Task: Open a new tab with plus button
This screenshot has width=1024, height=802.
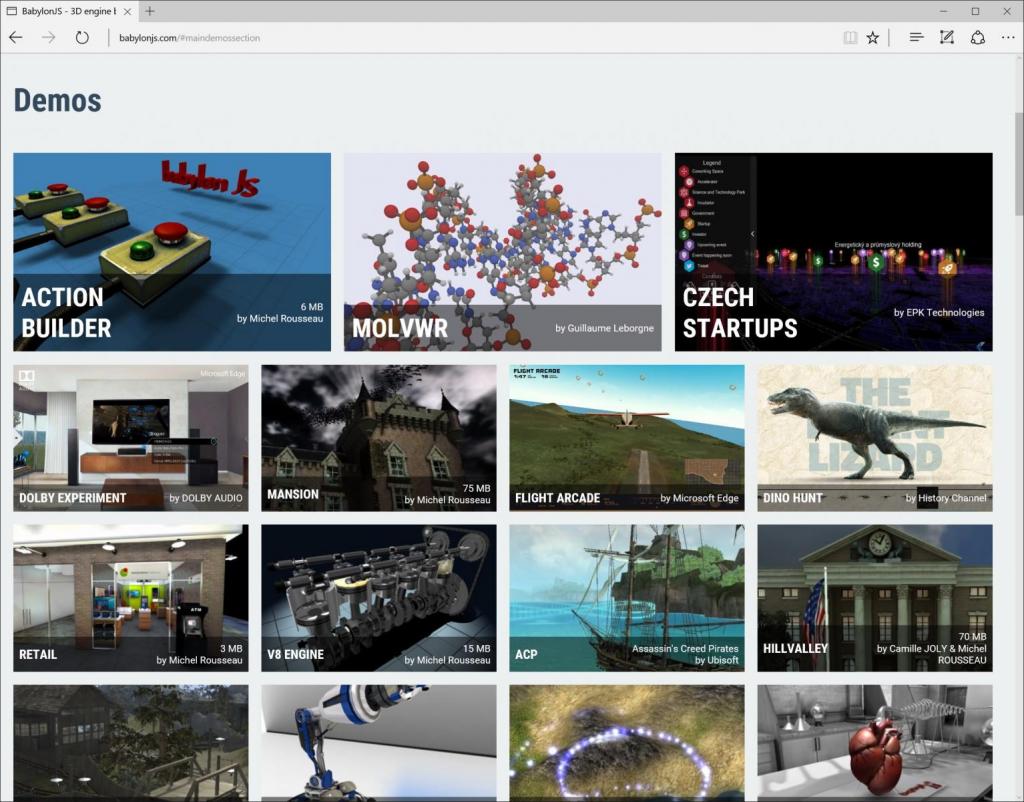Action: (150, 11)
